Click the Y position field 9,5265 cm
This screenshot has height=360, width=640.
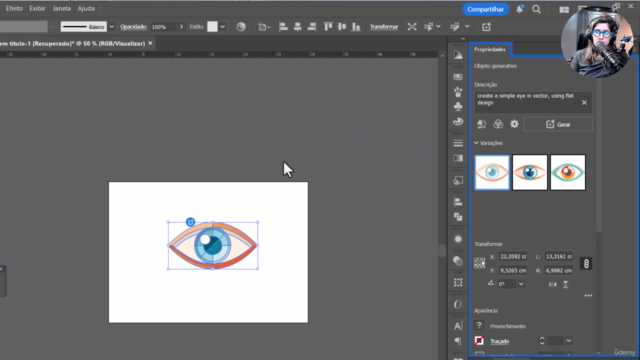[512, 270]
